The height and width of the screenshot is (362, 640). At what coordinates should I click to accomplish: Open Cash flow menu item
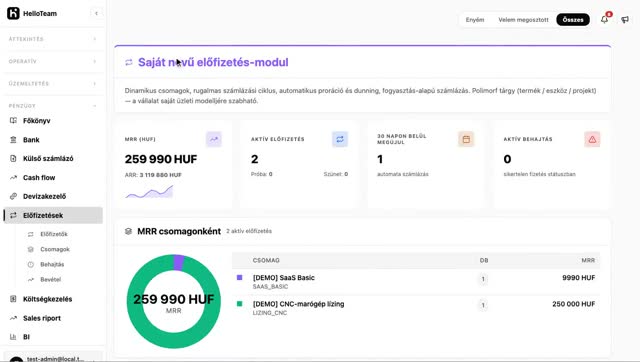[x=53, y=178]
